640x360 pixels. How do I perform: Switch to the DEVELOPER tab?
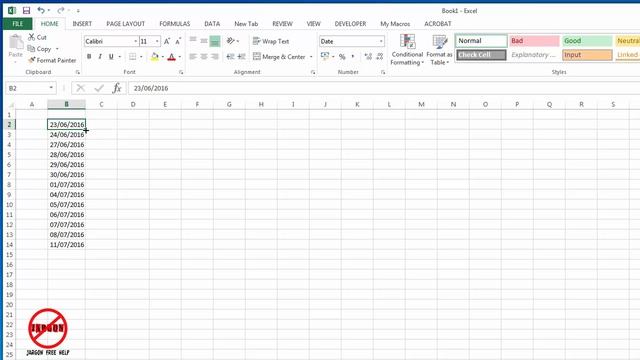point(350,24)
